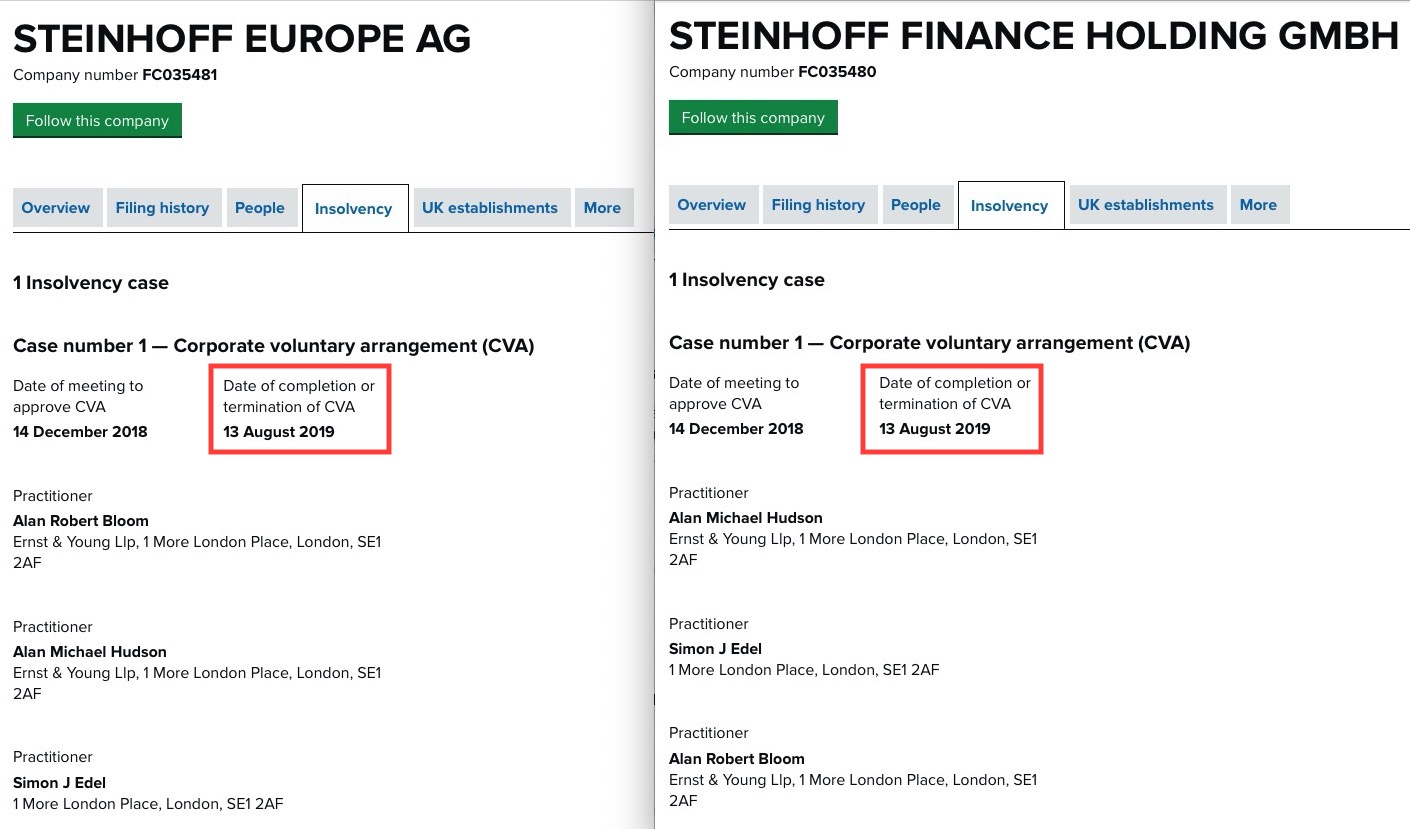This screenshot has width=1410, height=829.
Task: Select People tab for Steinhoff Finance Holding GMBH
Action: pos(917,204)
